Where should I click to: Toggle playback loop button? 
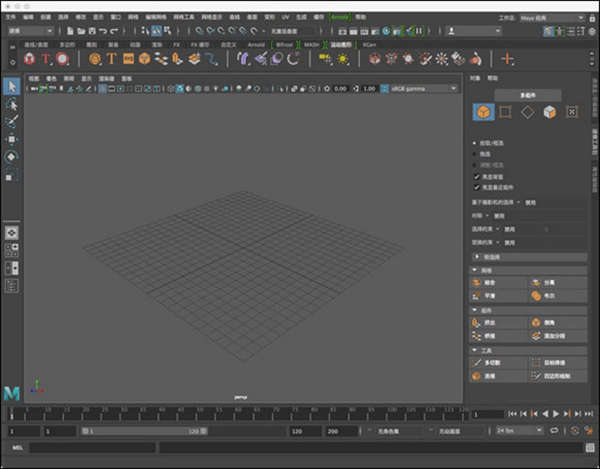pyautogui.click(x=554, y=431)
